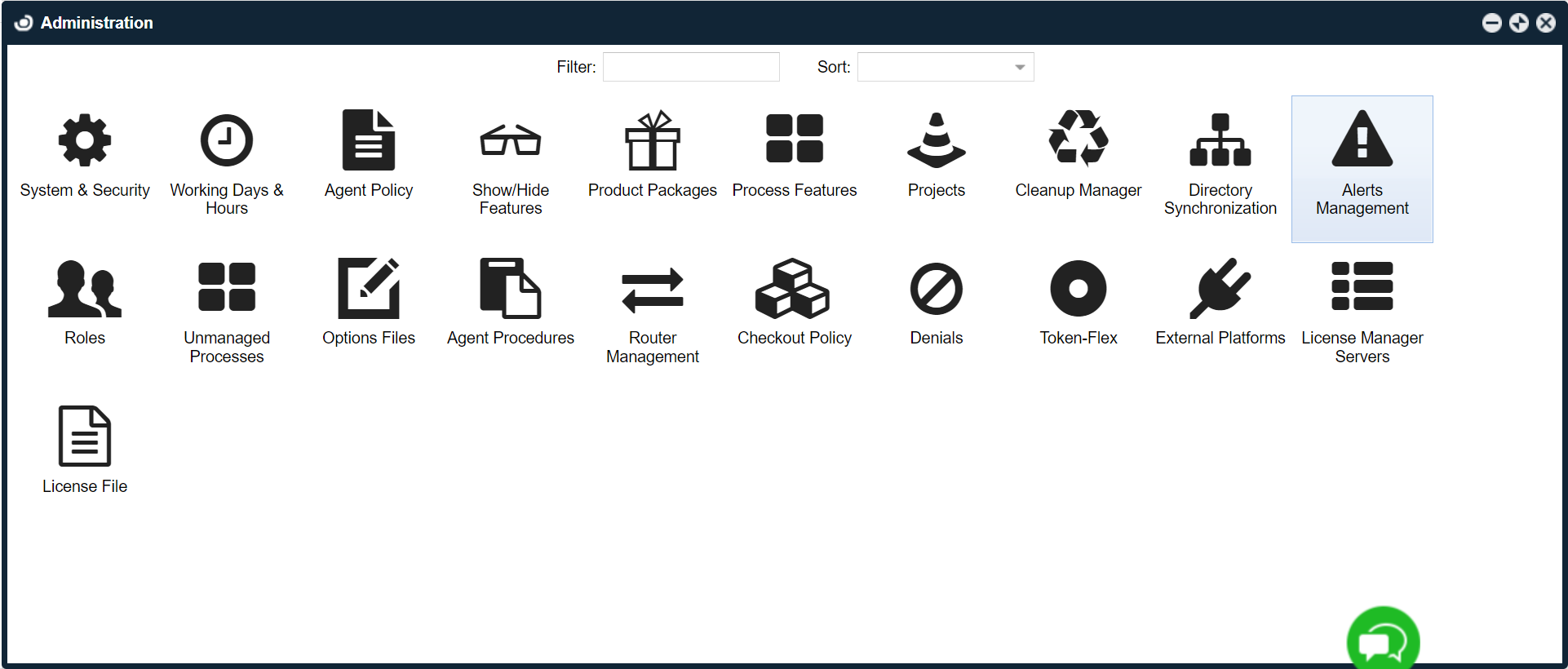
Task: Click the Filter text field
Action: click(x=691, y=67)
